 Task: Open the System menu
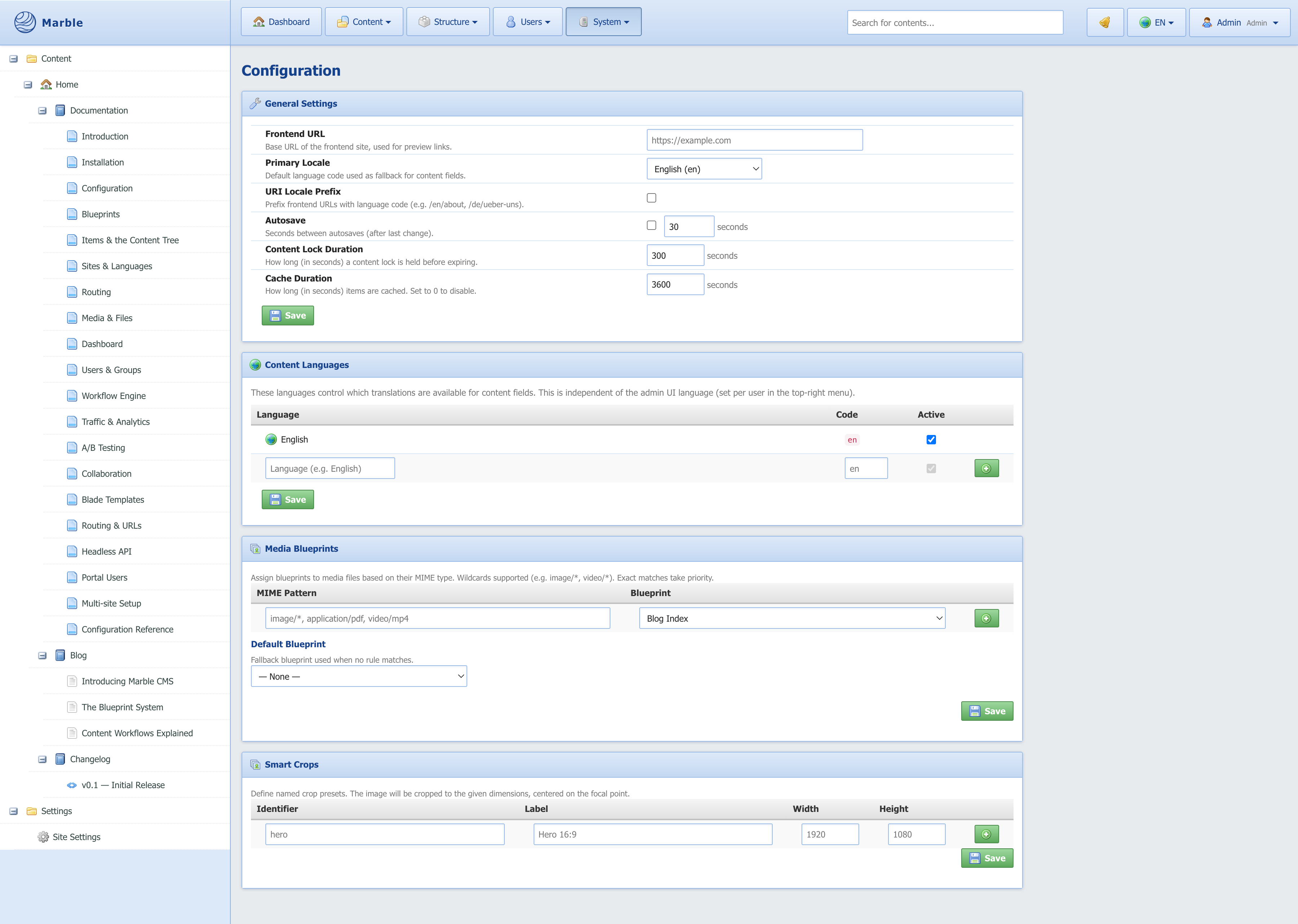[603, 22]
